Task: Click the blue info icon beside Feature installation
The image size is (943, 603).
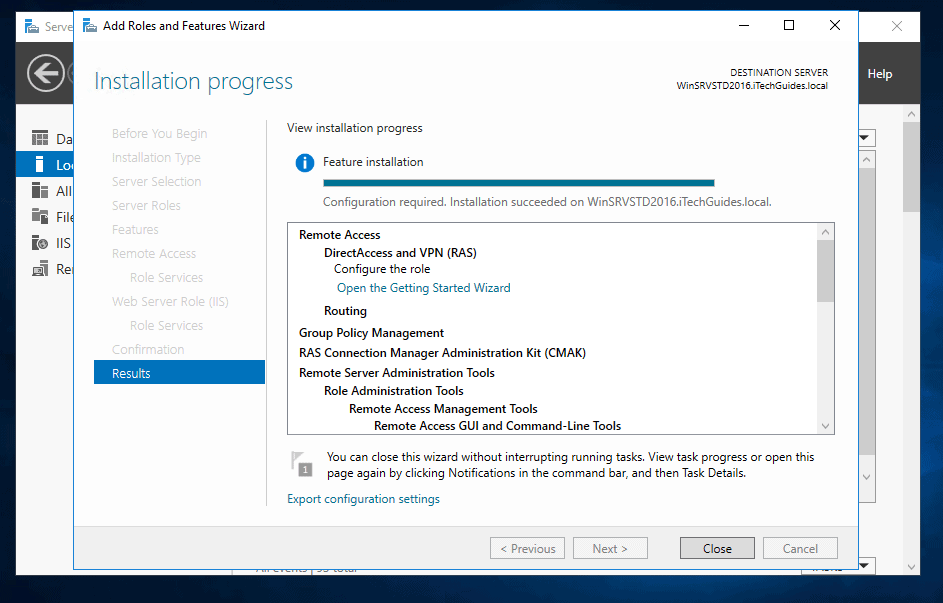Action: click(304, 163)
